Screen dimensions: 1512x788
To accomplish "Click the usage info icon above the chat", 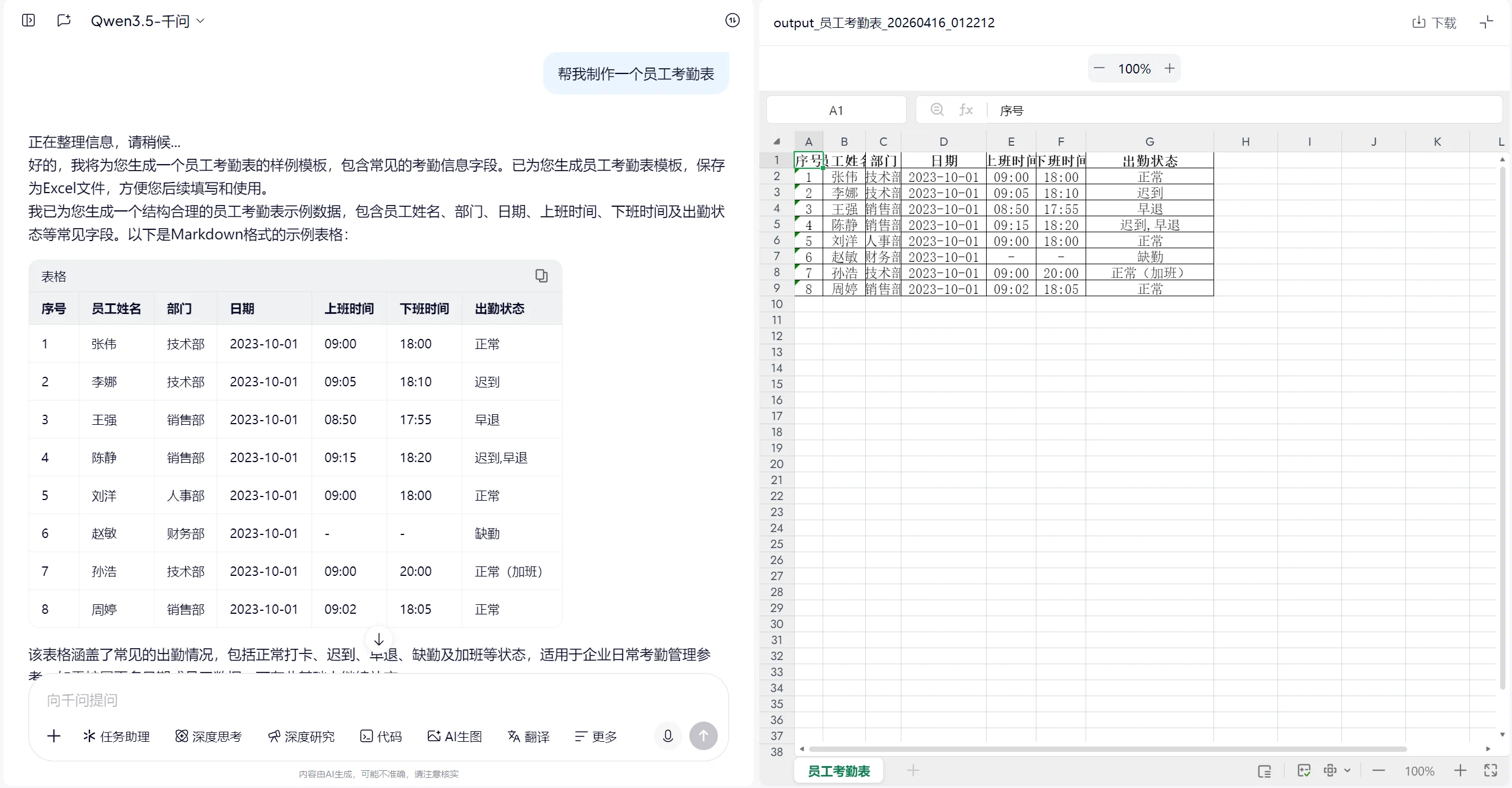I will click(733, 20).
